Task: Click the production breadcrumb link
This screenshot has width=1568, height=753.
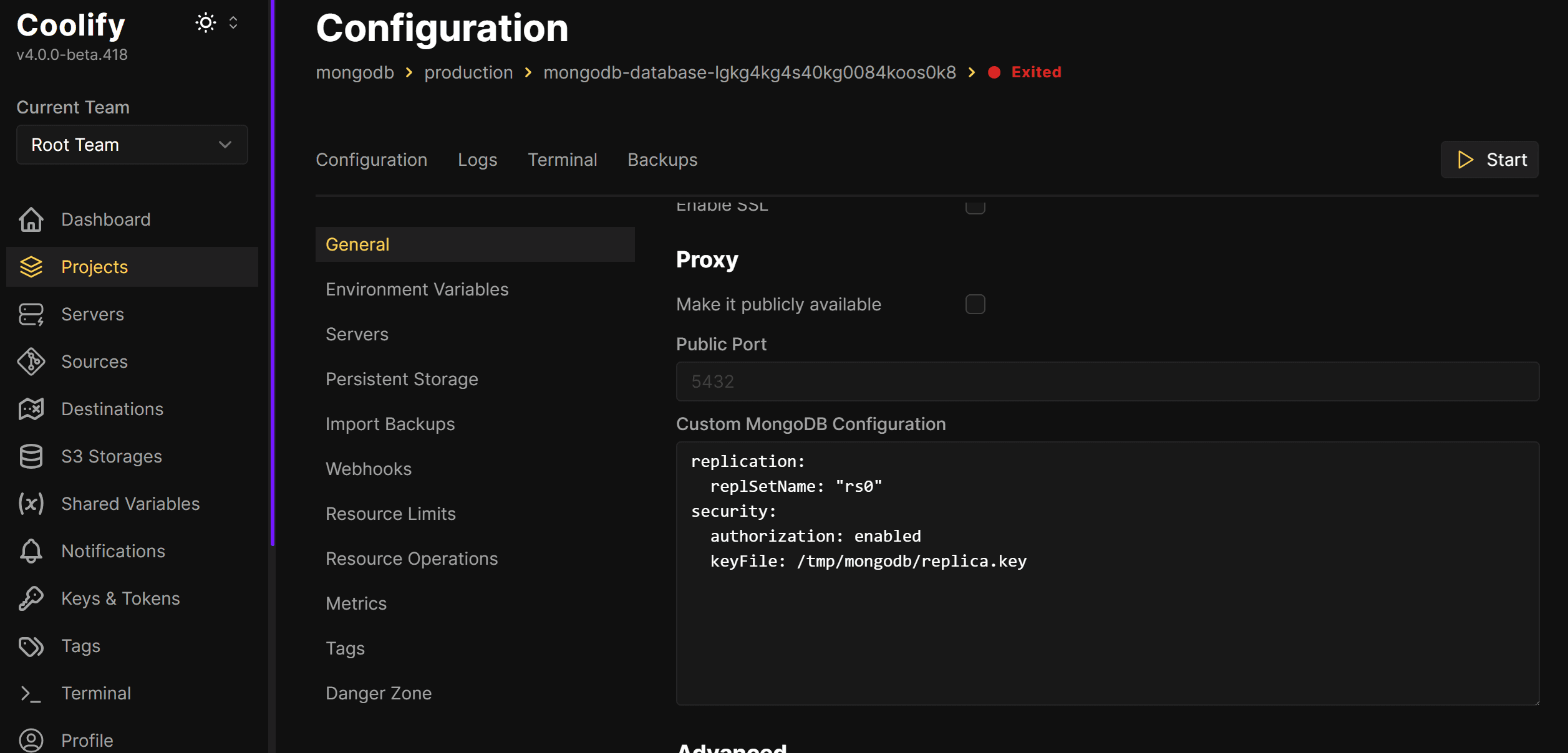Action: (468, 72)
